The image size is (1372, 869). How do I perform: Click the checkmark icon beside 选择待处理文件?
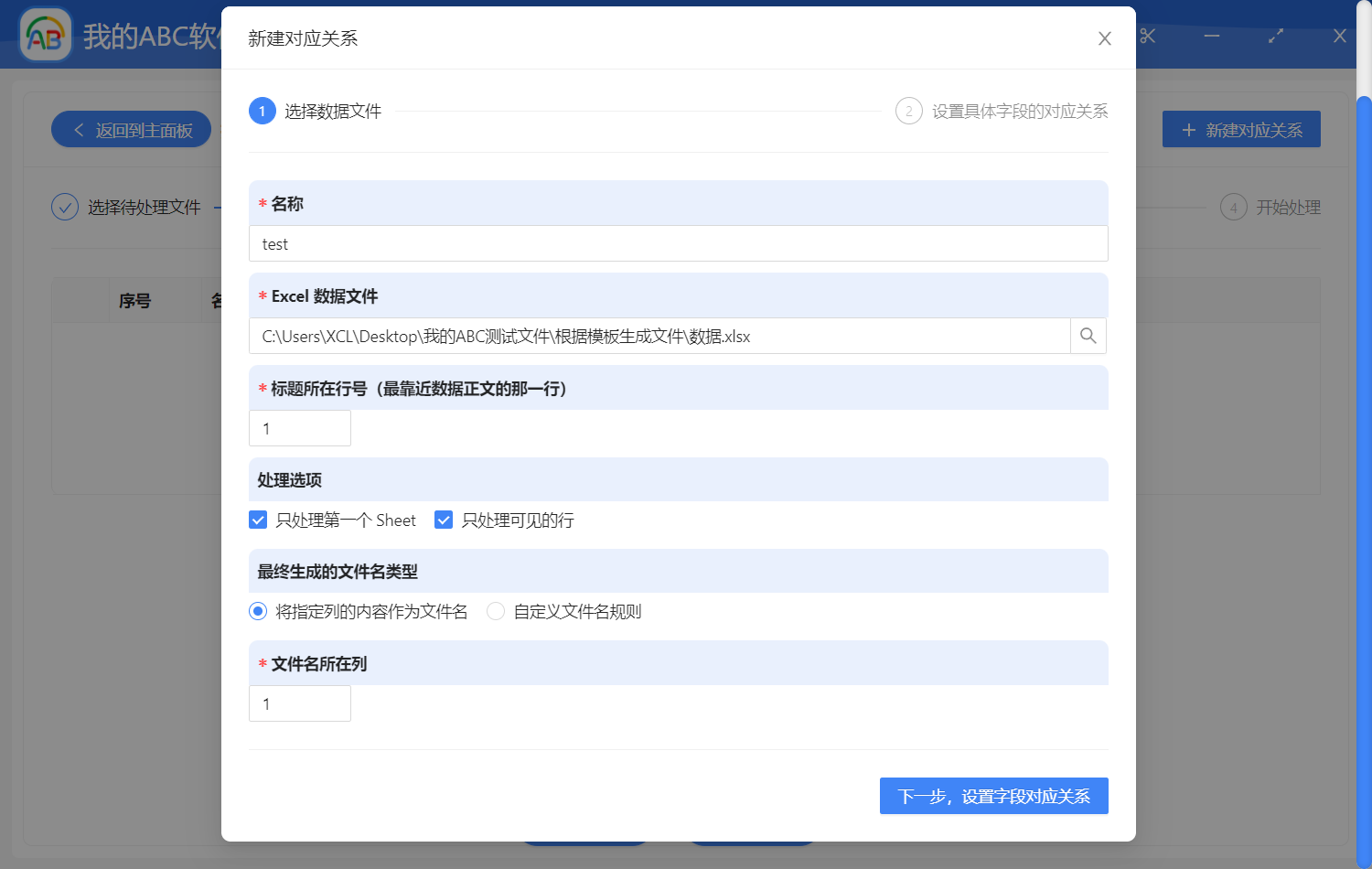(64, 207)
